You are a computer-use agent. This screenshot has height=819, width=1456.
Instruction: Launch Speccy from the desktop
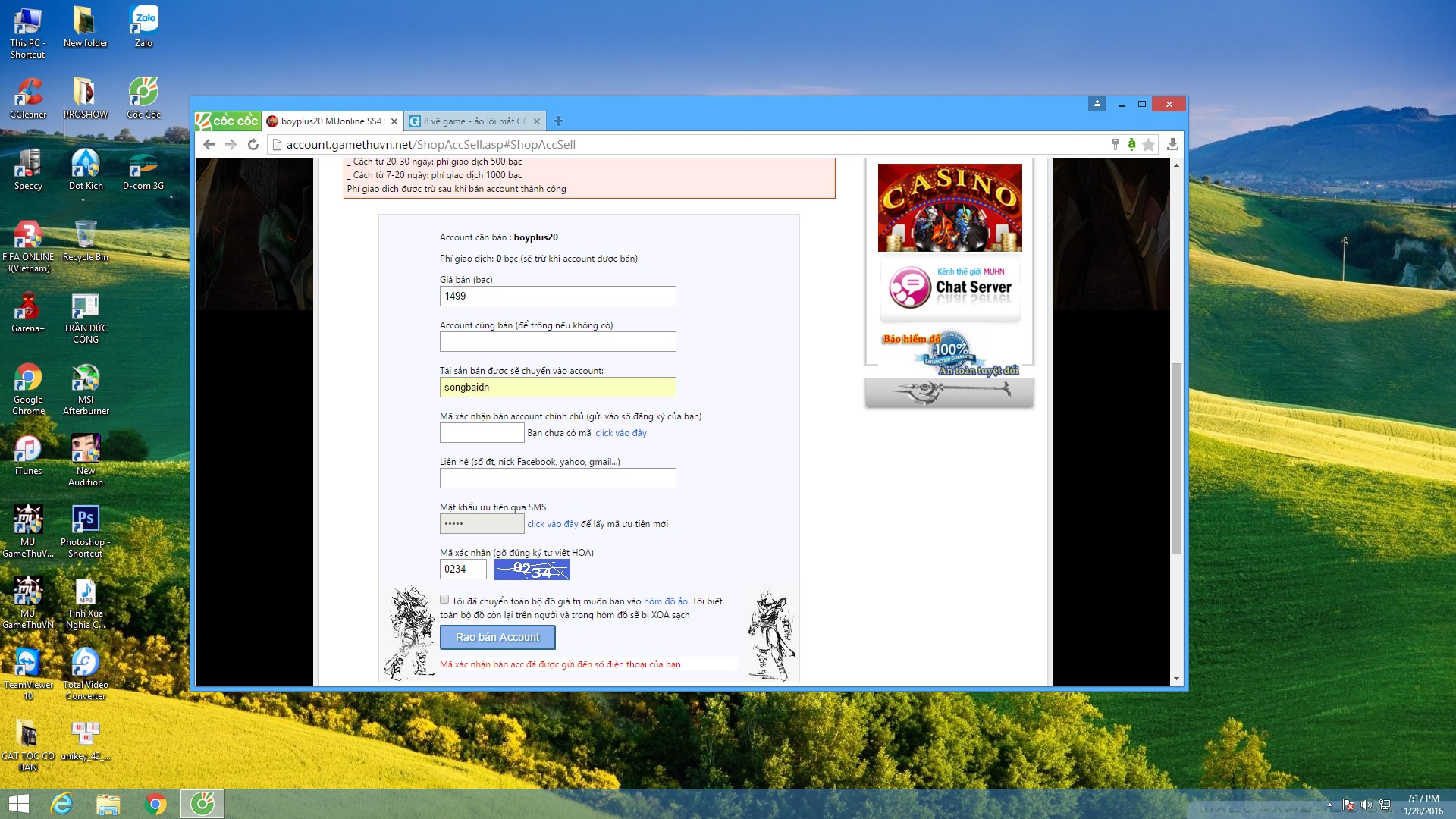28,170
